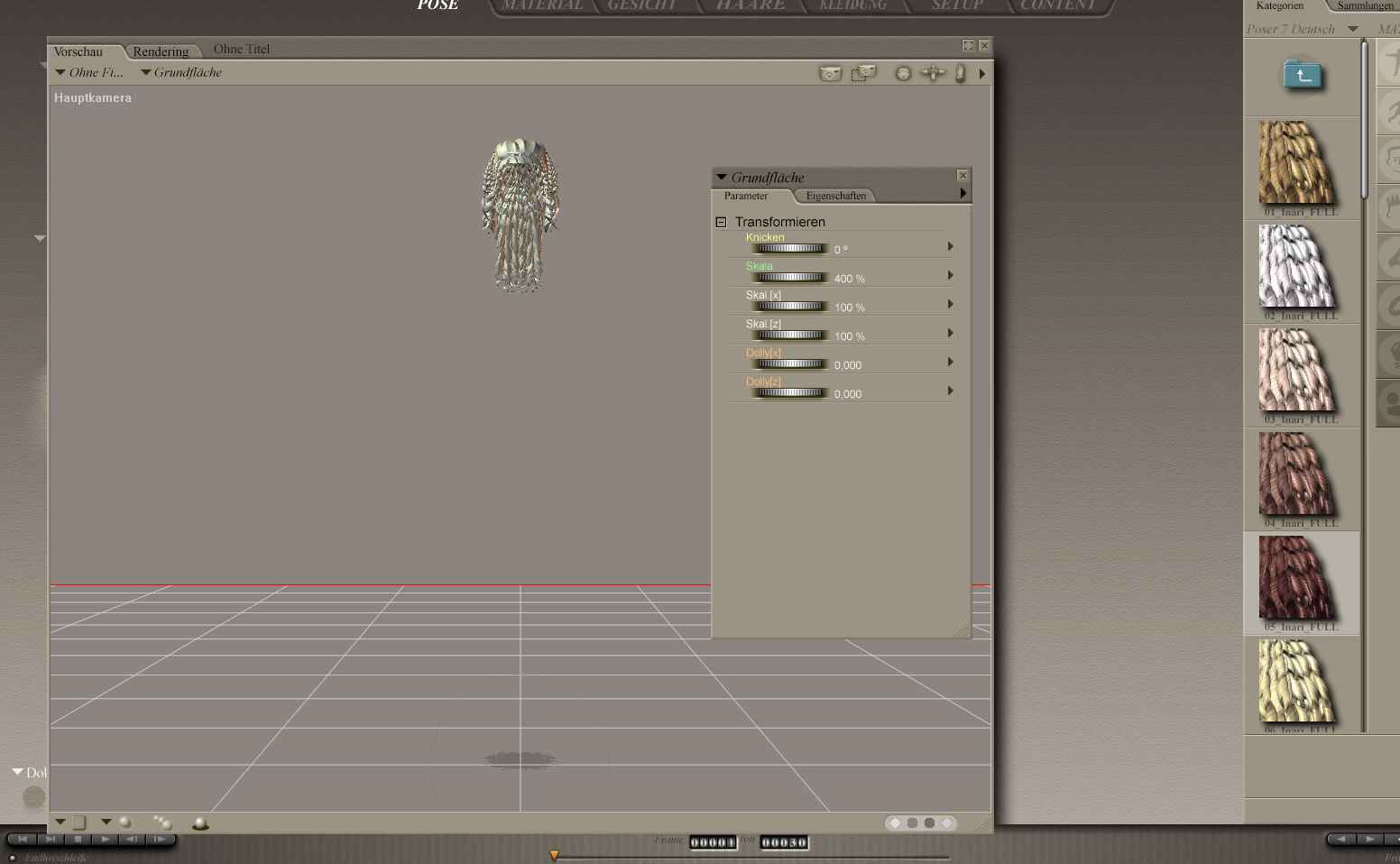Collapse the Transformieren group

[721, 222]
